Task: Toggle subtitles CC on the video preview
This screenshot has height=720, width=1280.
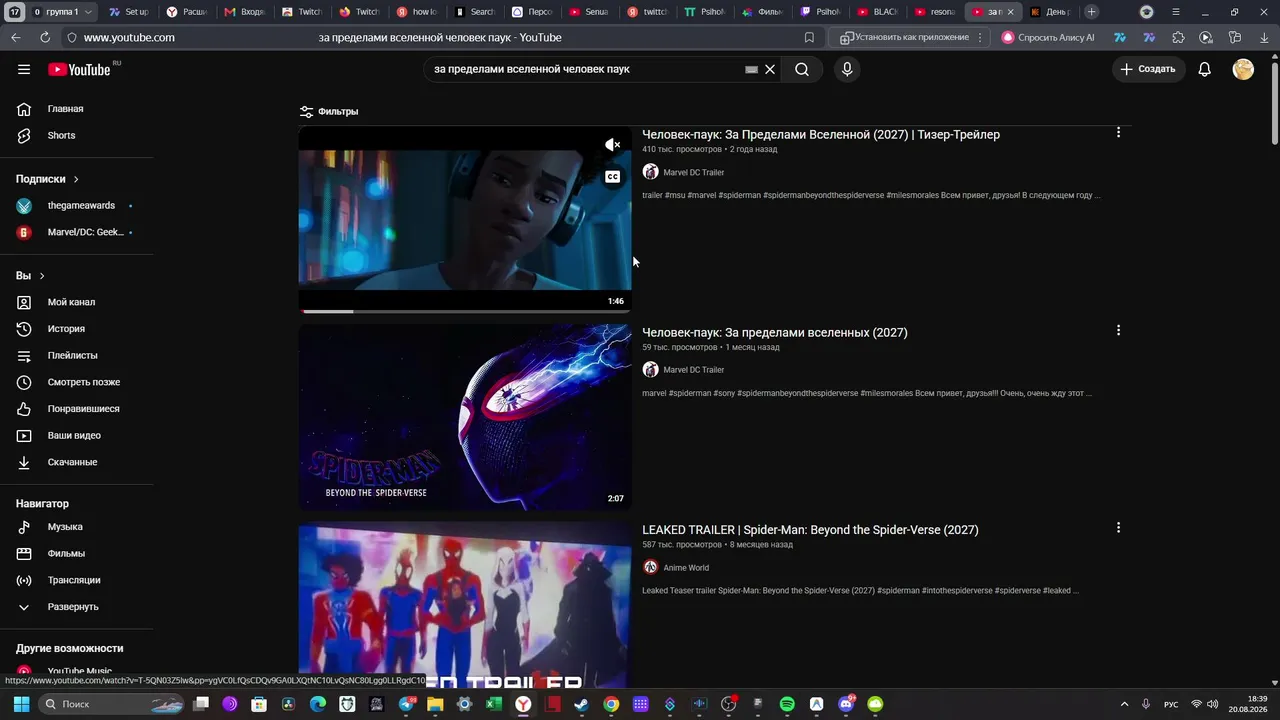Action: pos(612,177)
